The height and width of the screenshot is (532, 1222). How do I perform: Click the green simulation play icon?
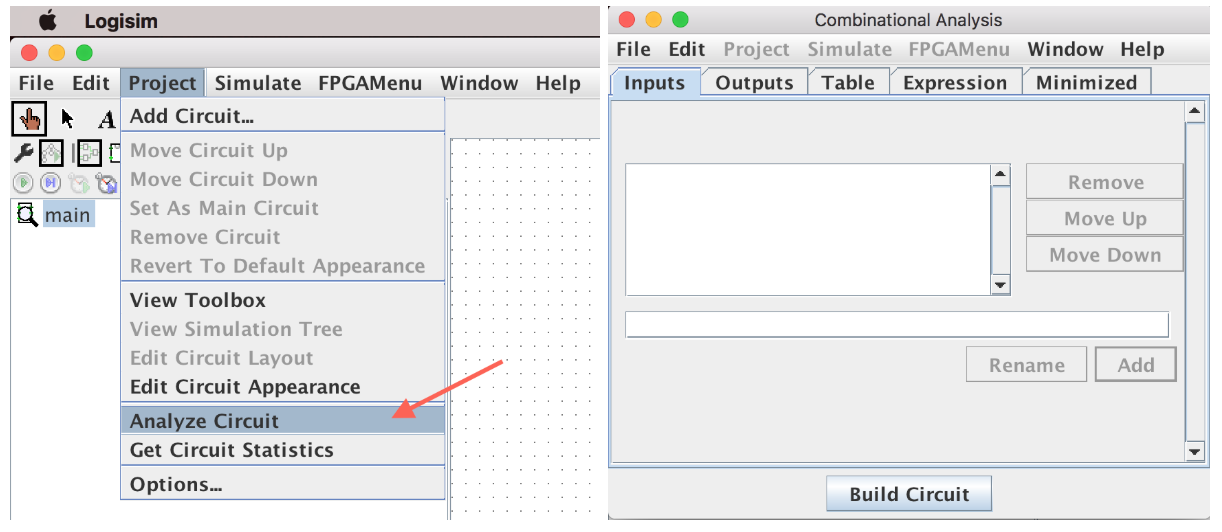(x=22, y=183)
